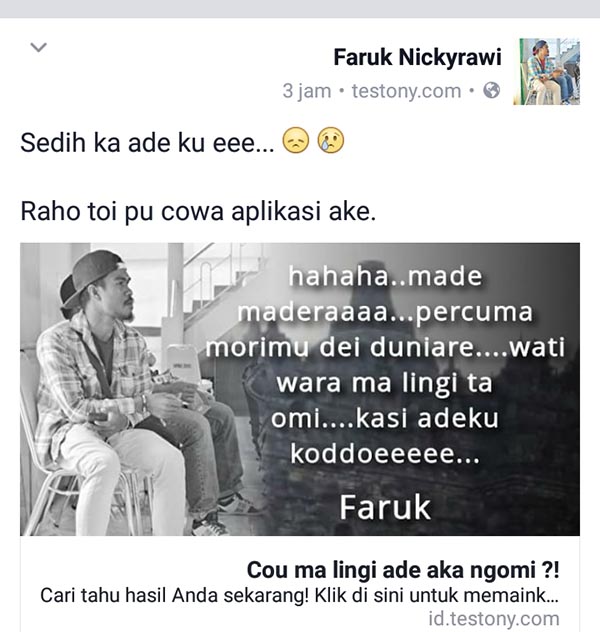Screen dimensions: 600x632
Task: Open 'Cou ma lingi ade aka ngomi ?!' link
Action: 403,570
